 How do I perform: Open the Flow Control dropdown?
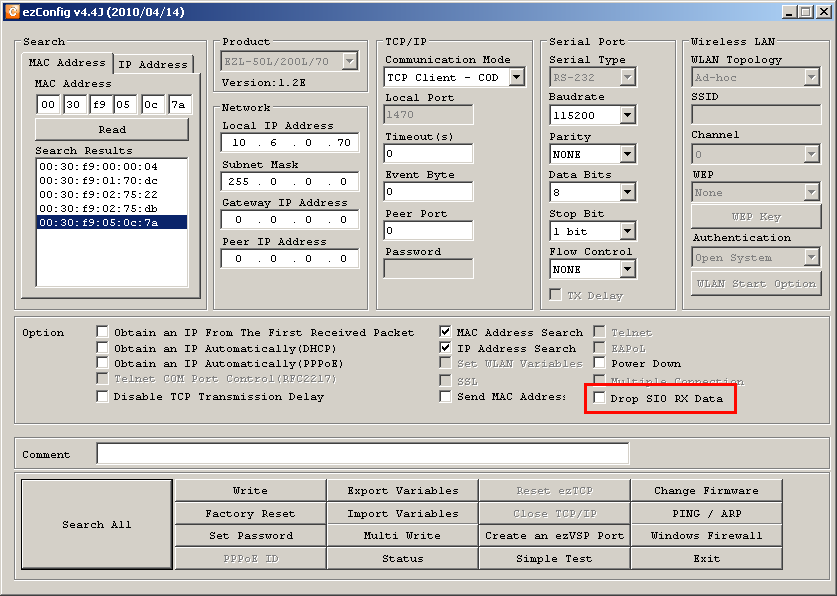tap(628, 269)
